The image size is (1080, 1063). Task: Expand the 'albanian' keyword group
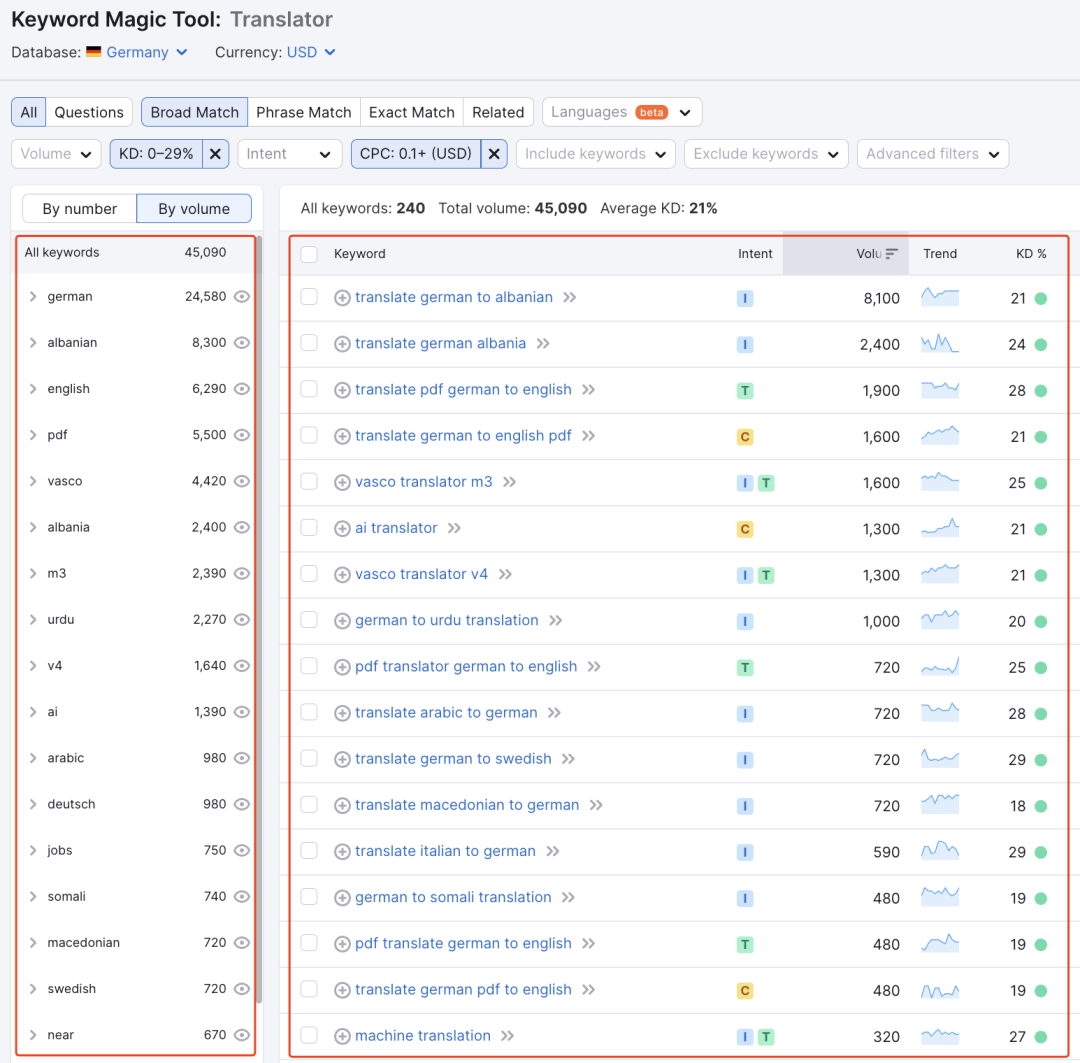pyautogui.click(x=33, y=343)
